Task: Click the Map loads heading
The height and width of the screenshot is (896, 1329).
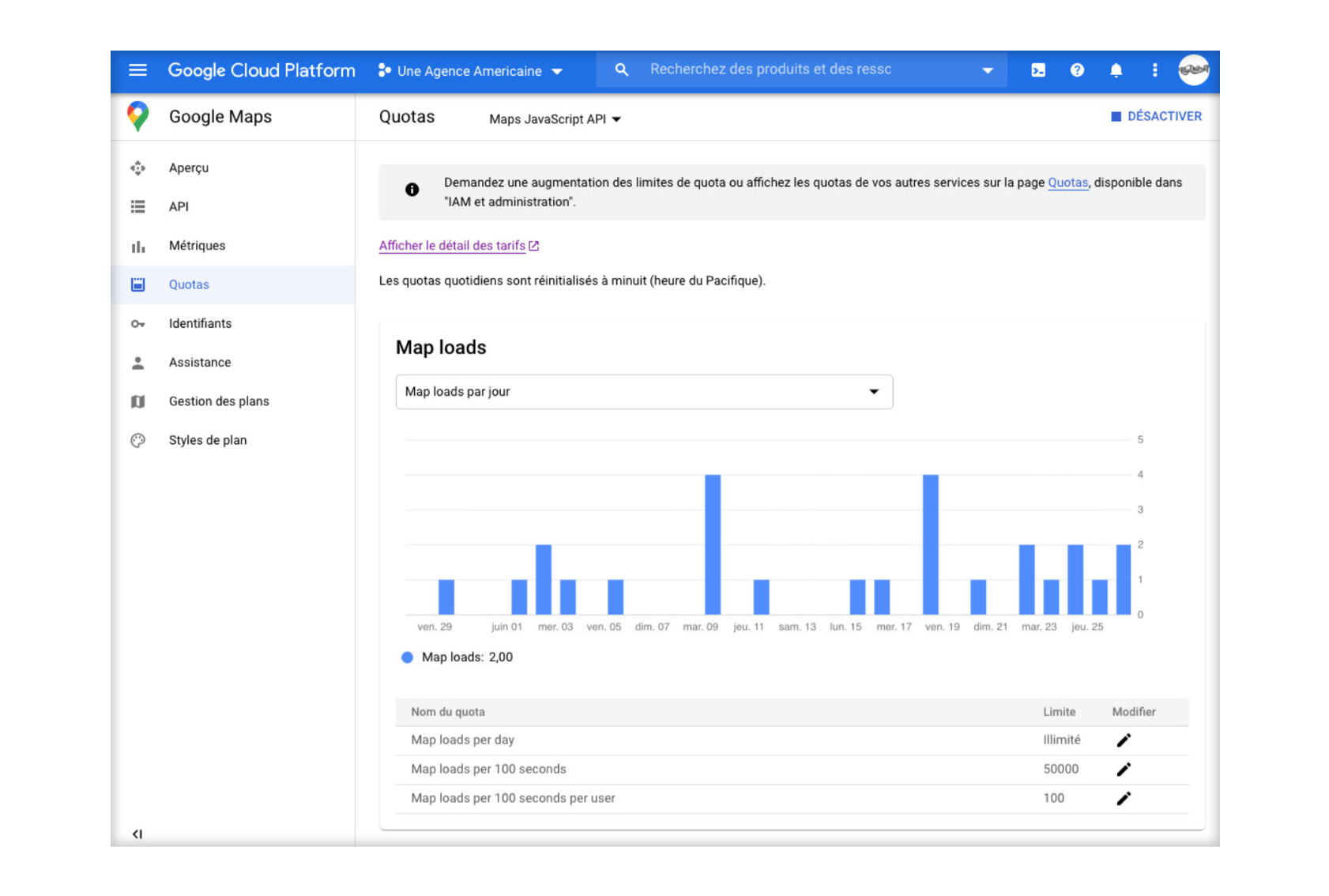Action: click(441, 348)
